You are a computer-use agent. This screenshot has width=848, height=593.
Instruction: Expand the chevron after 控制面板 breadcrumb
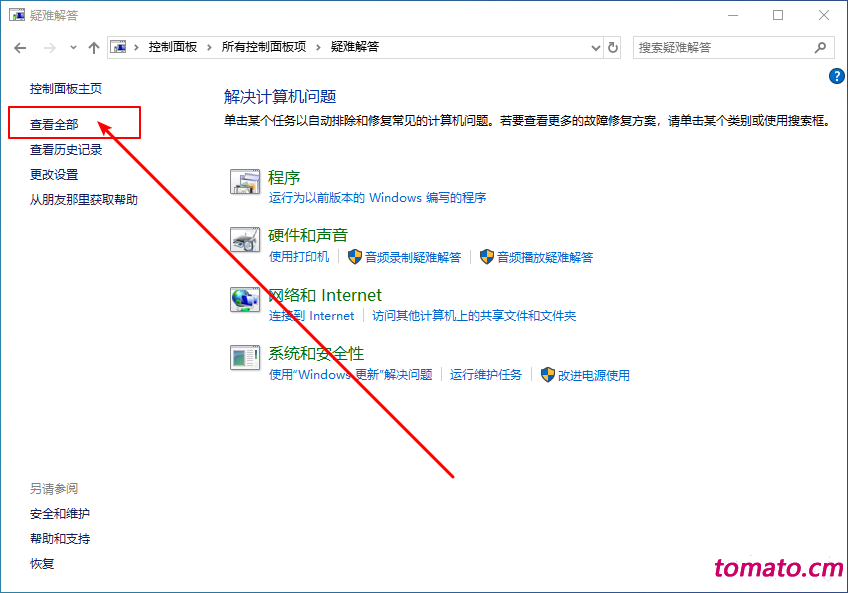209,48
